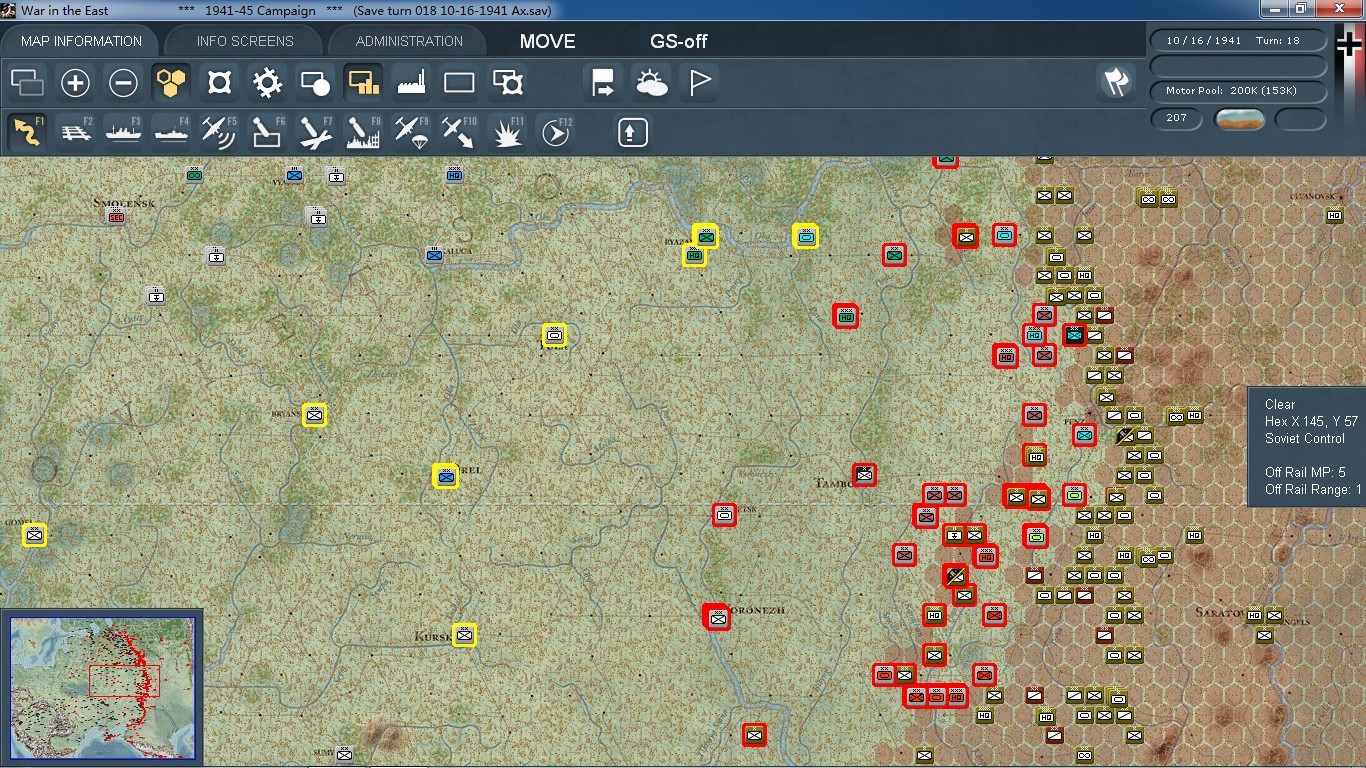The width and height of the screenshot is (1366, 768).
Task: Select F7 bomb airfield mode
Action: point(315,132)
